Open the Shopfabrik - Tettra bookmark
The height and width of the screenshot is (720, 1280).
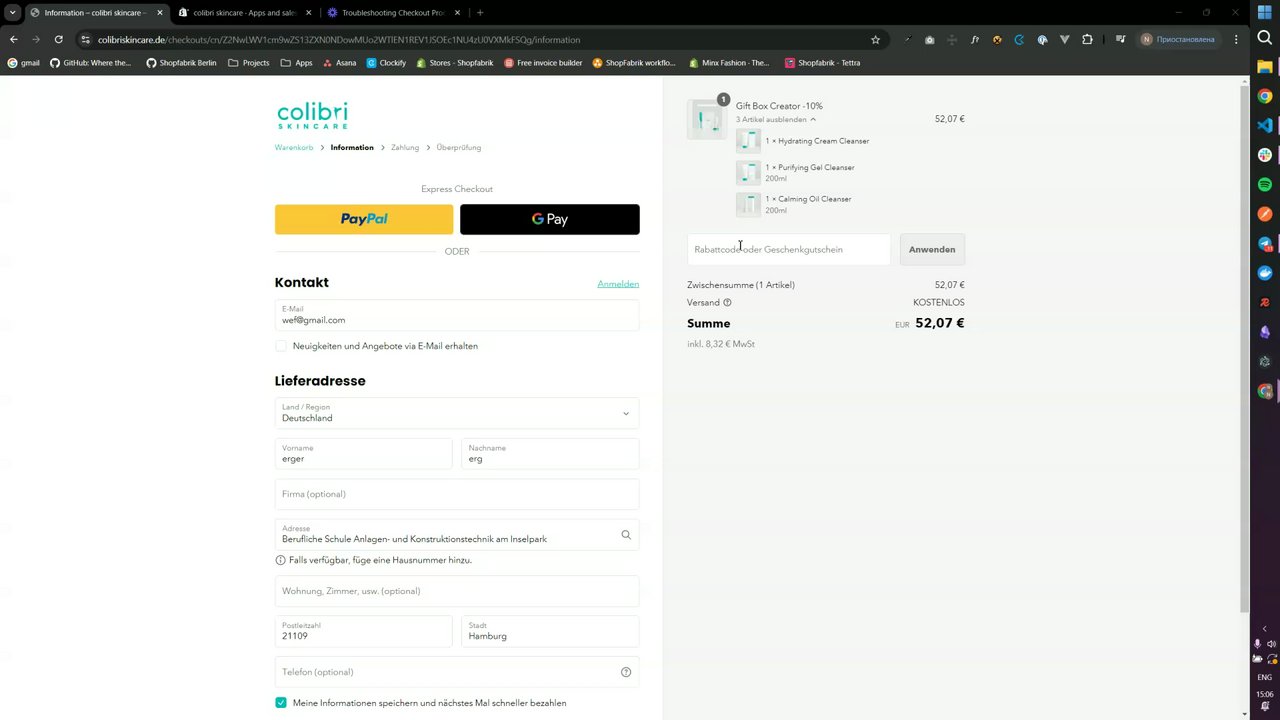[822, 62]
